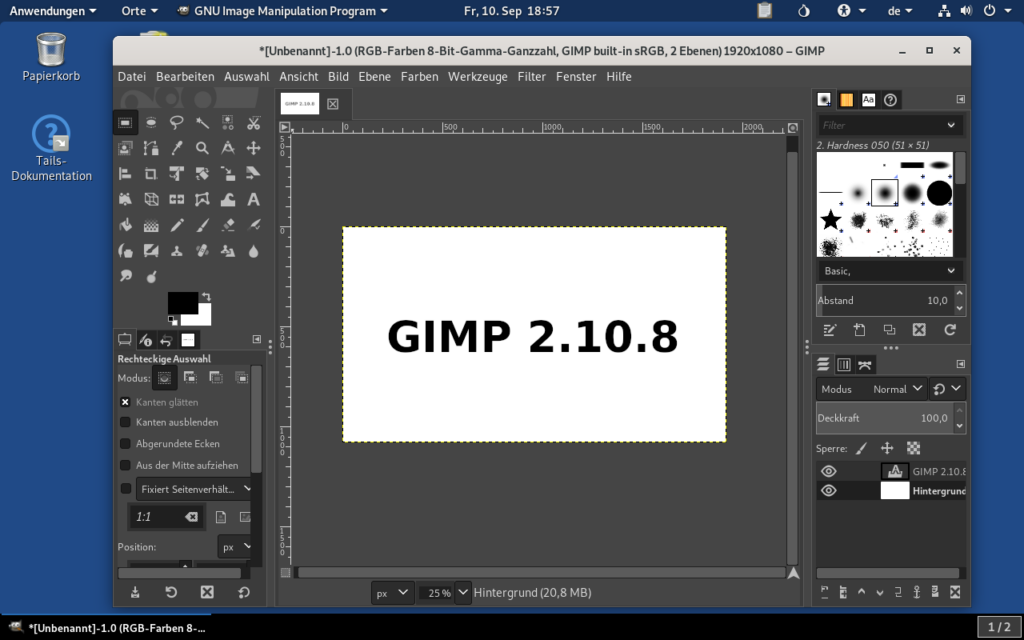This screenshot has height=640, width=1024.
Task: Select the Align tool
Action: pos(125,174)
